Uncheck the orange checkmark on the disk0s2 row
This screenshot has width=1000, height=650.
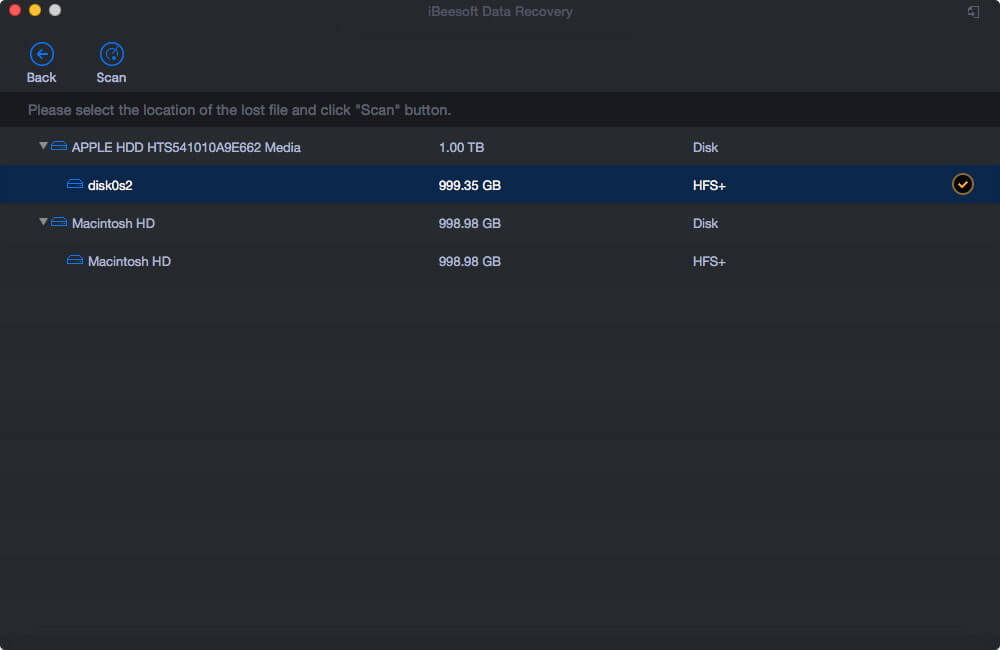(x=962, y=184)
